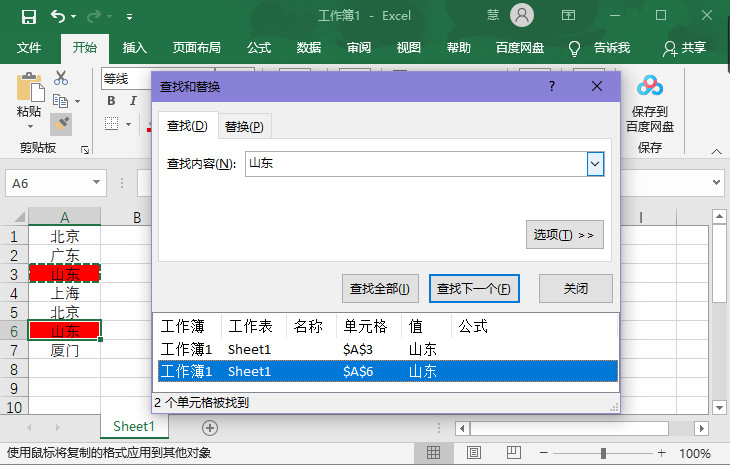Switch to the 替换(P) tab
The width and height of the screenshot is (730, 465).
[x=244, y=126]
